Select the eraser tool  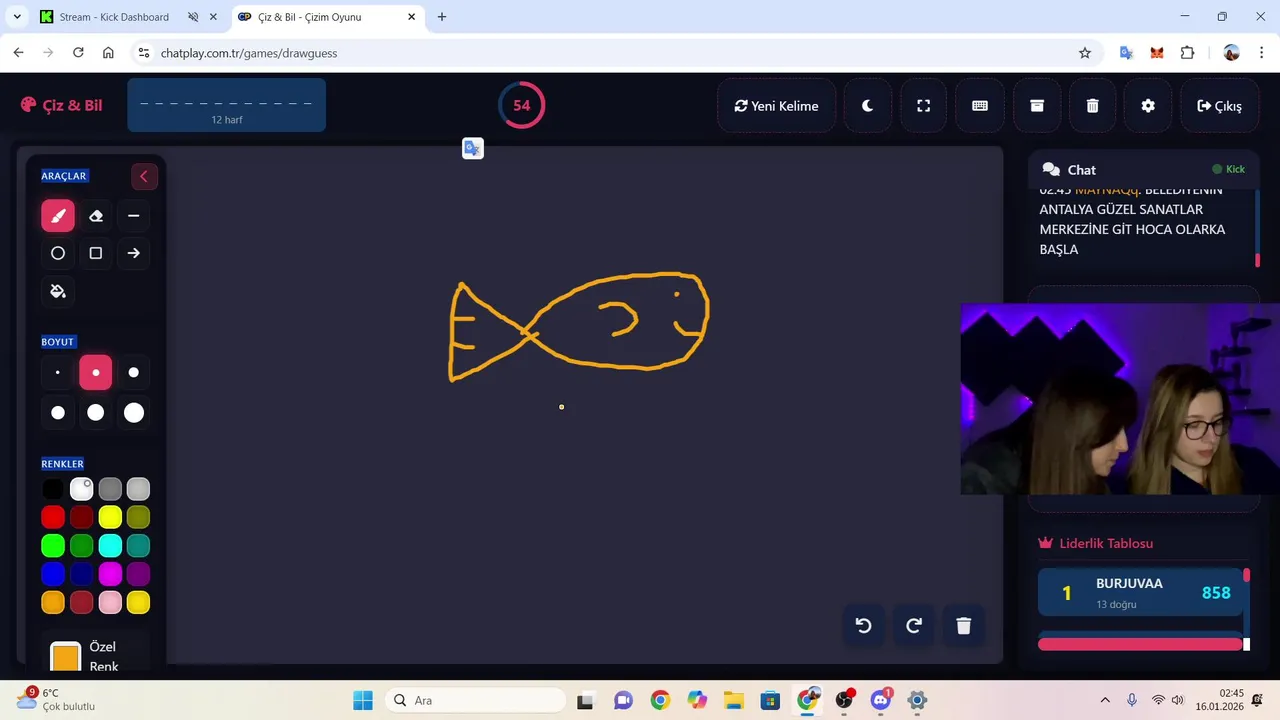click(x=96, y=215)
